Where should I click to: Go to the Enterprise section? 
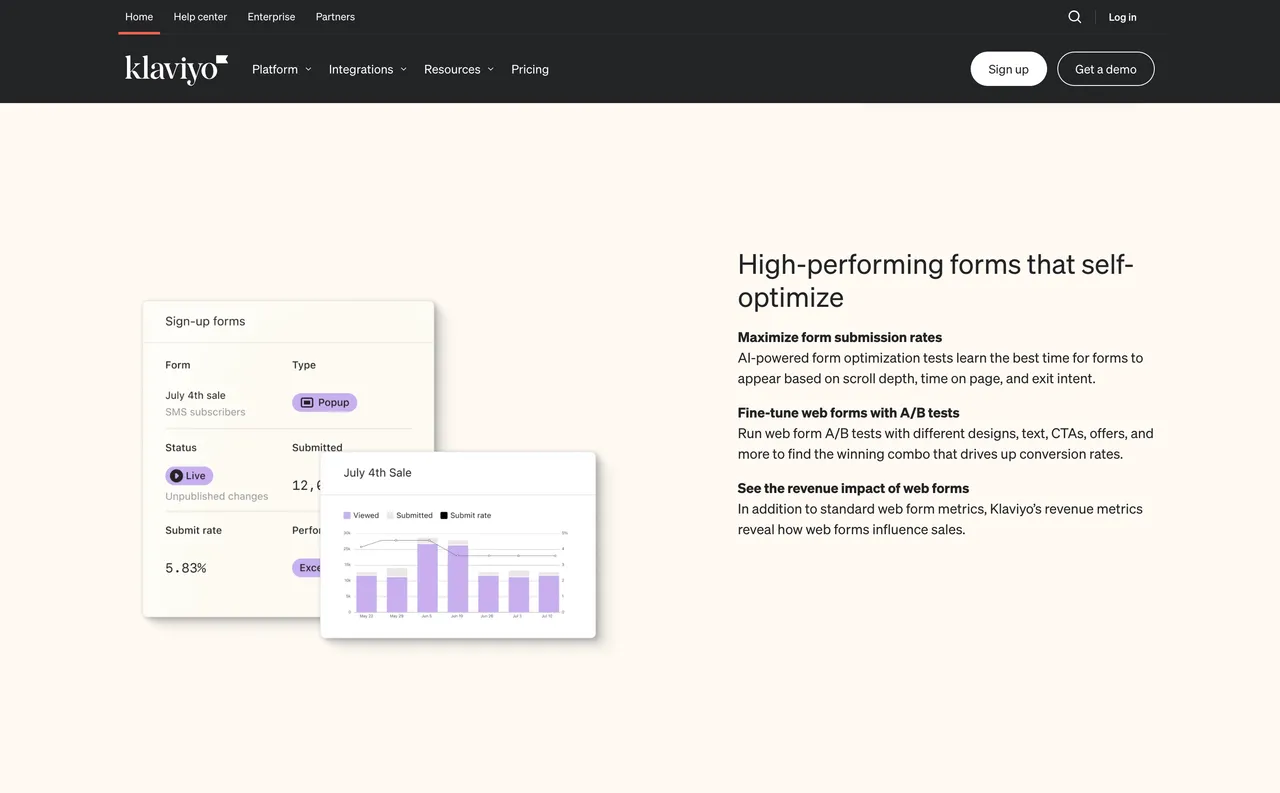pyautogui.click(x=271, y=16)
